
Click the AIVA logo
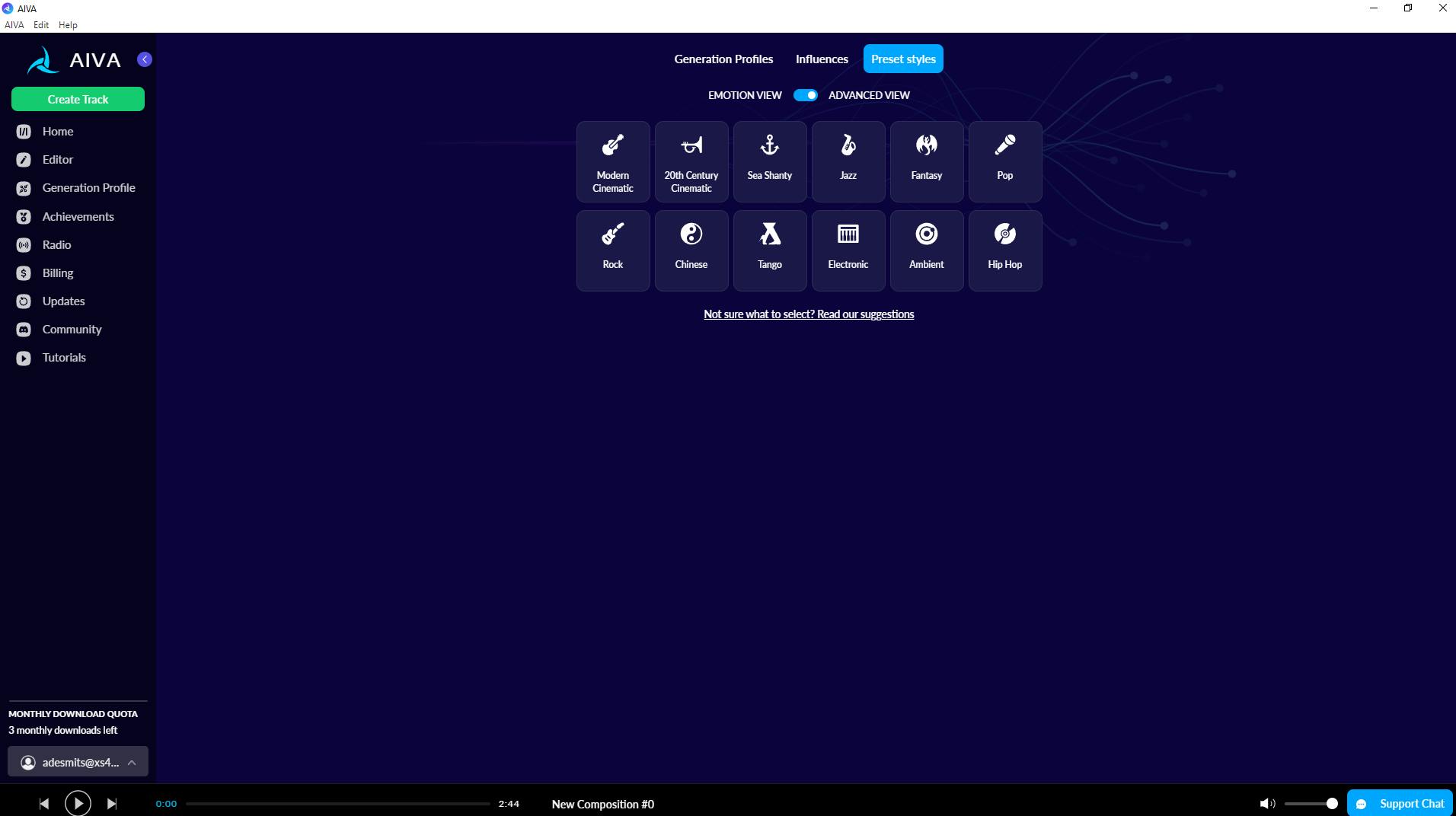pyautogui.click(x=74, y=60)
